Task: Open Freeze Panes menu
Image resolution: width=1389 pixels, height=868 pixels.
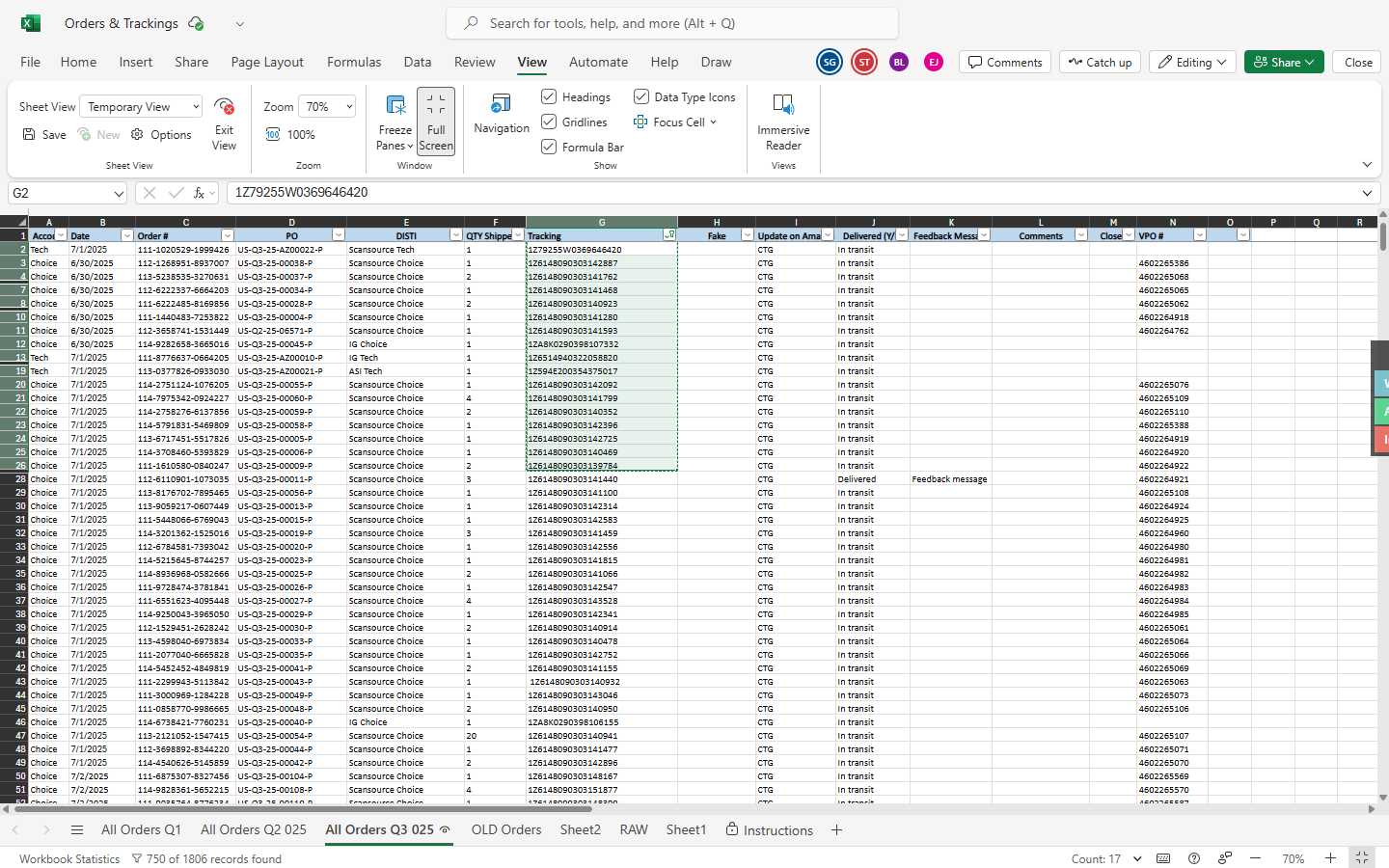Action: click(x=395, y=122)
